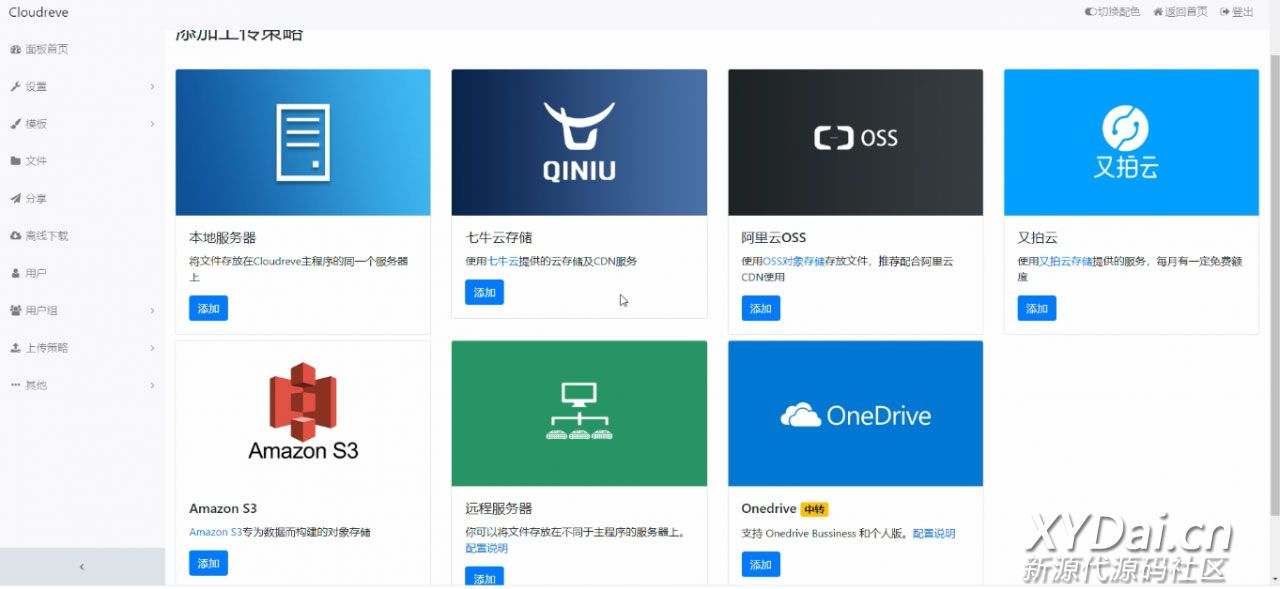Click 添加 under 七牛云存储
Image resolution: width=1280 pixels, height=589 pixels.
[x=484, y=292]
